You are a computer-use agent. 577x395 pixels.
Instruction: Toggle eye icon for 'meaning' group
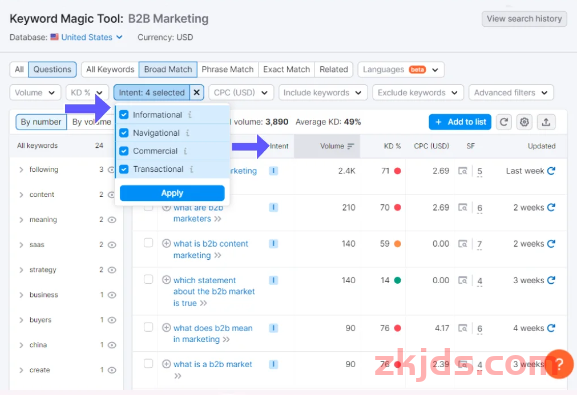pos(112,220)
